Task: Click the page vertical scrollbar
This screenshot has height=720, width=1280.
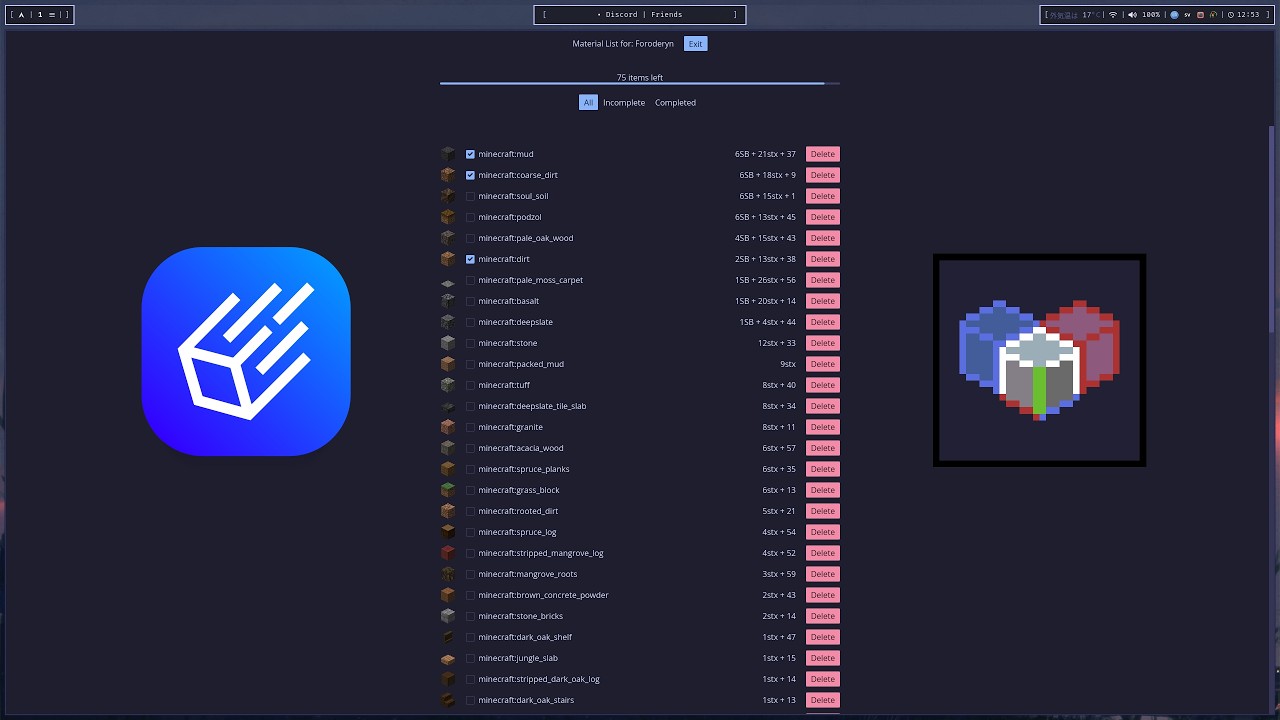Action: (1273, 230)
